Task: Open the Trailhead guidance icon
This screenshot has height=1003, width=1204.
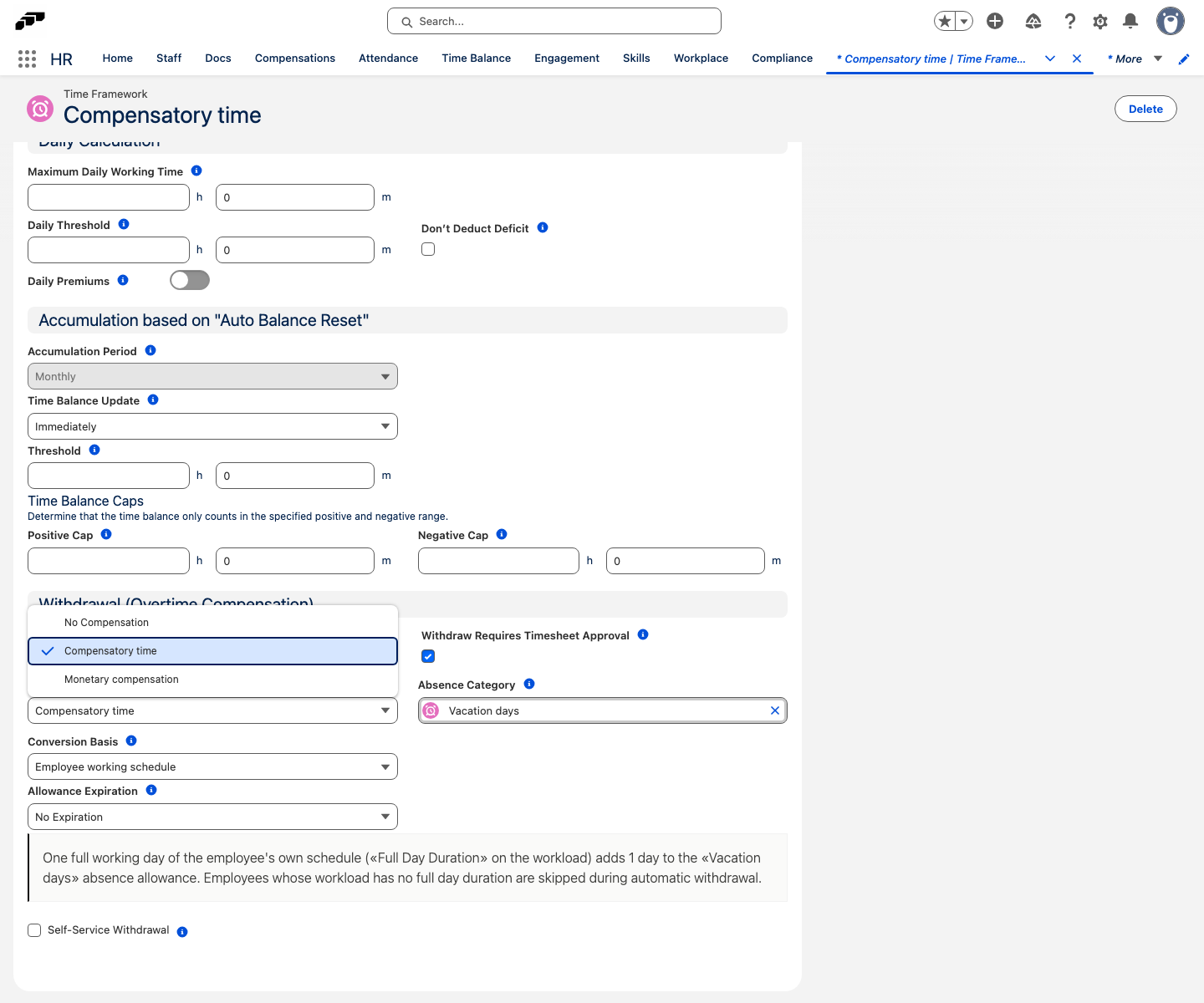Action: [1033, 21]
